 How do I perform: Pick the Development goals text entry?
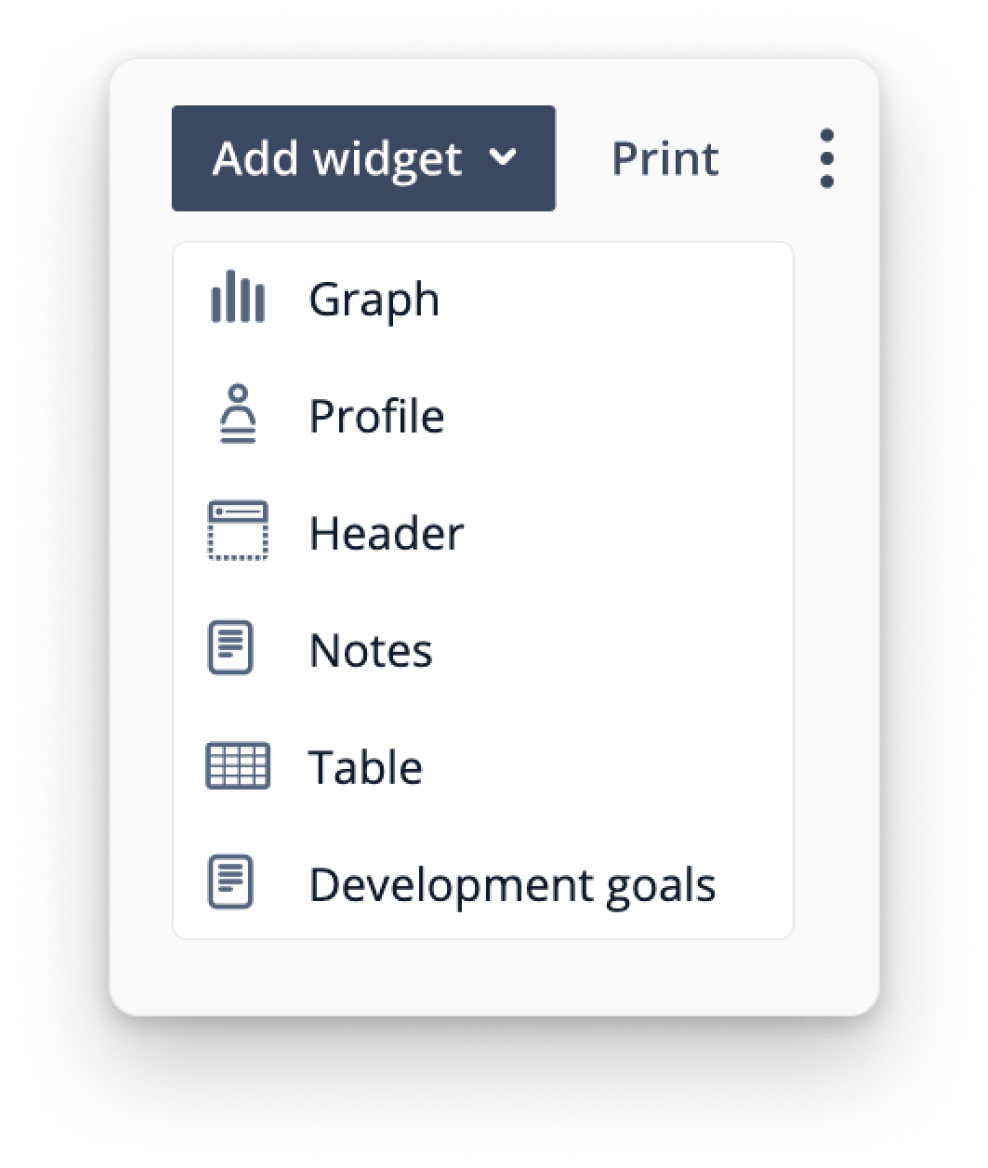click(512, 885)
